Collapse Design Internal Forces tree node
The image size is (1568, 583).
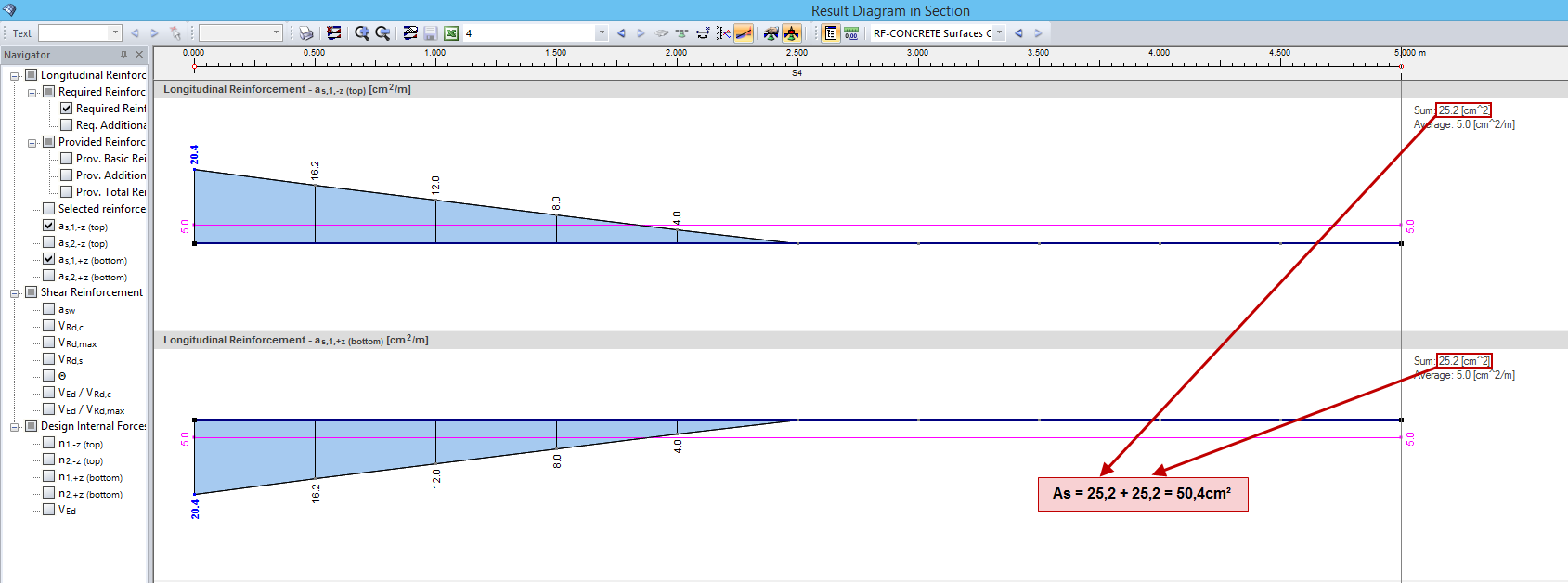coord(15,427)
